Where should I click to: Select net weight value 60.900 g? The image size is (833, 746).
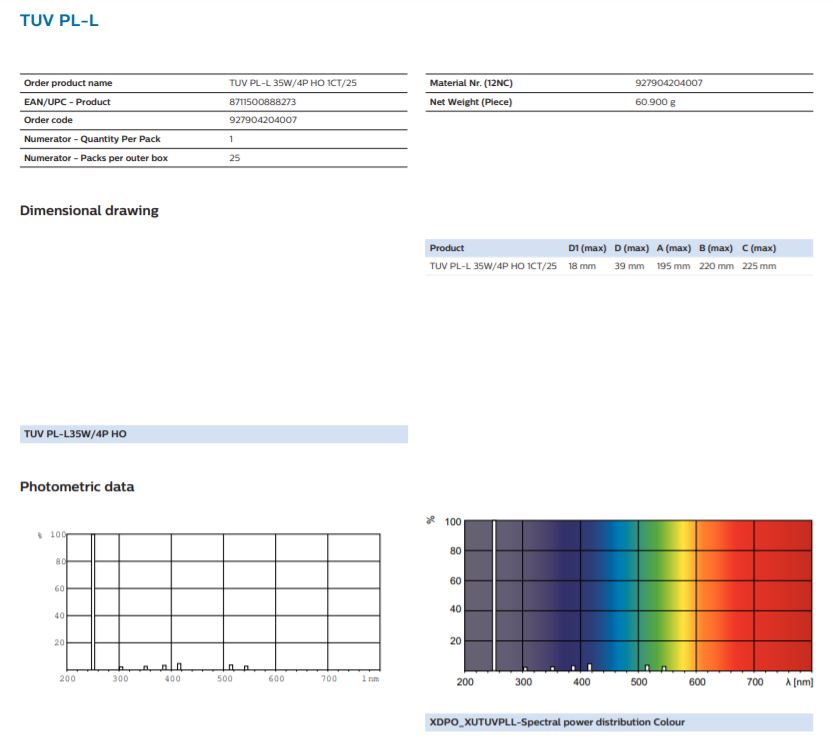pos(655,101)
